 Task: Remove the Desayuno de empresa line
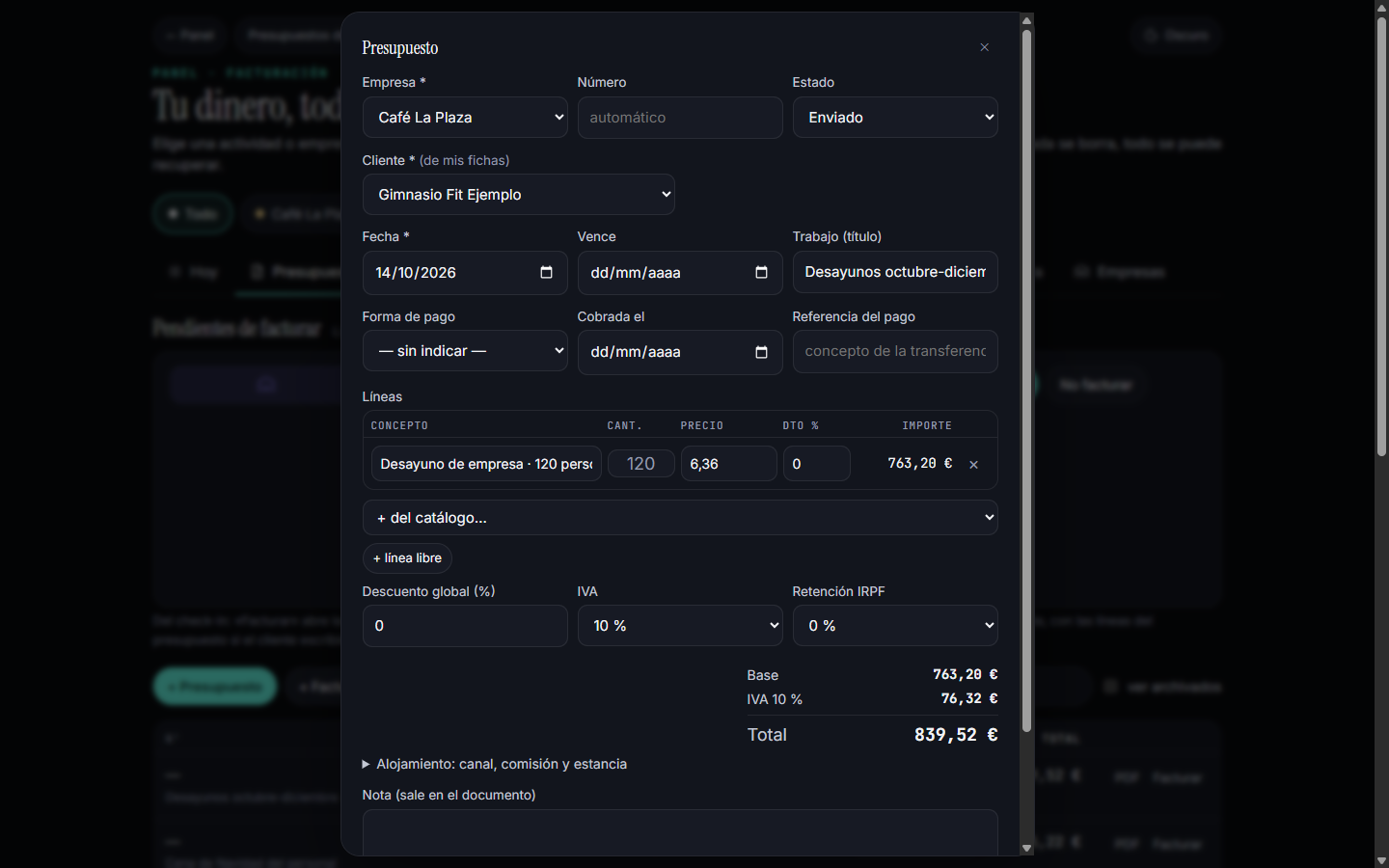click(x=973, y=465)
